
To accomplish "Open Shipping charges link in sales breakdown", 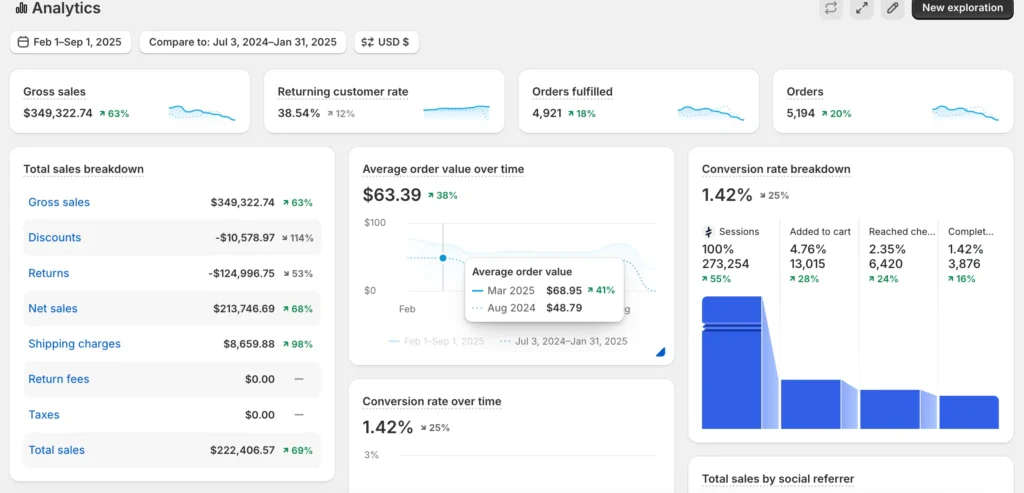I will pyautogui.click(x=74, y=344).
